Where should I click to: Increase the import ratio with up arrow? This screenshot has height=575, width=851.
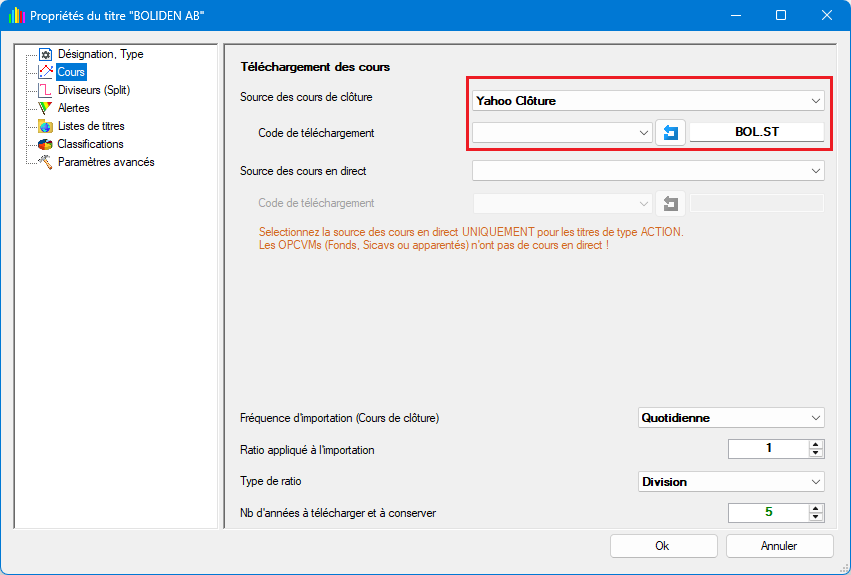[x=816, y=445]
